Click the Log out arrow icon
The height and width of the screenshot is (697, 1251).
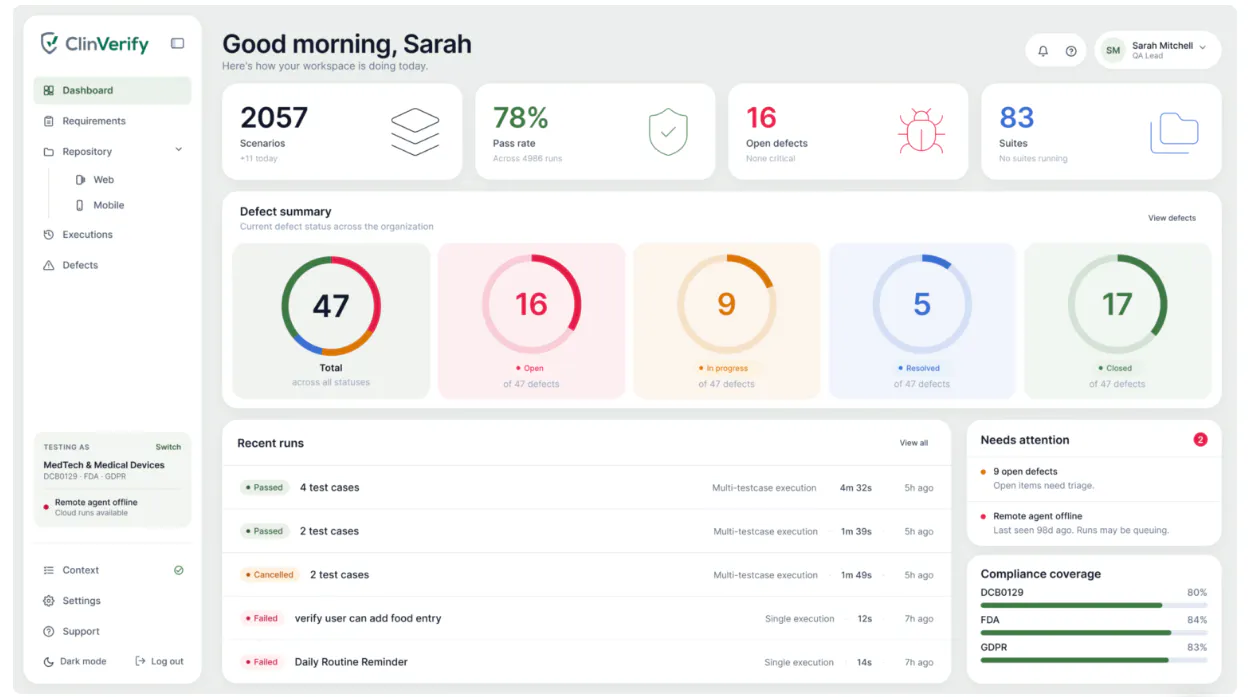pos(140,662)
